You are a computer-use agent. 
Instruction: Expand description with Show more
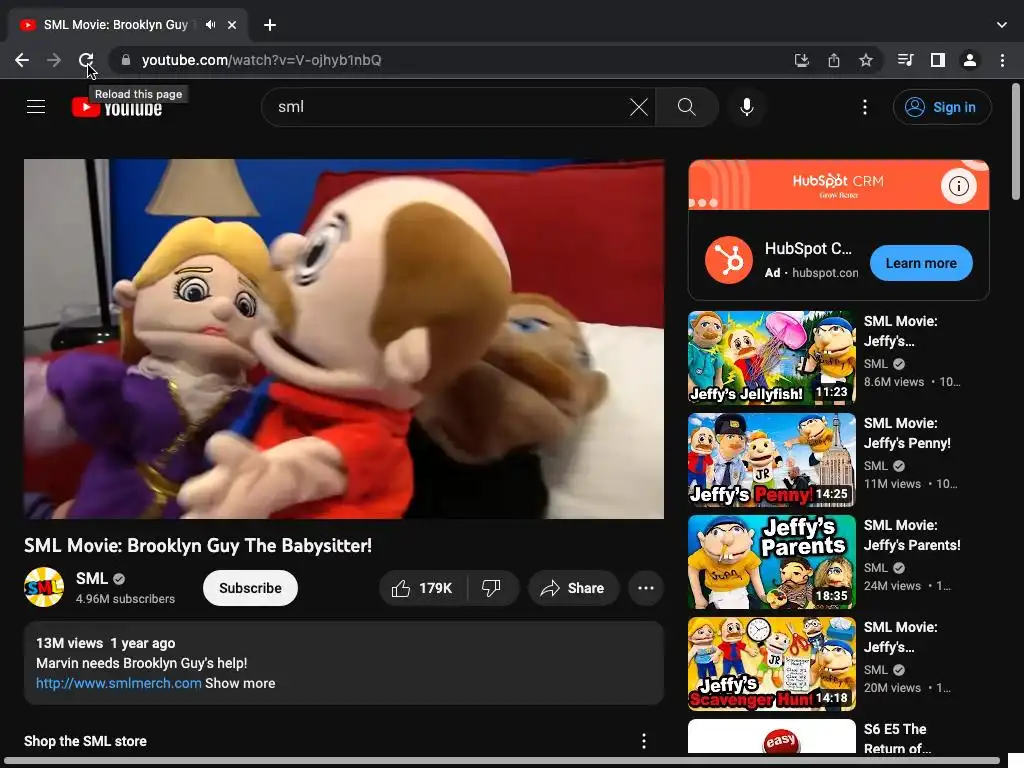(x=240, y=683)
